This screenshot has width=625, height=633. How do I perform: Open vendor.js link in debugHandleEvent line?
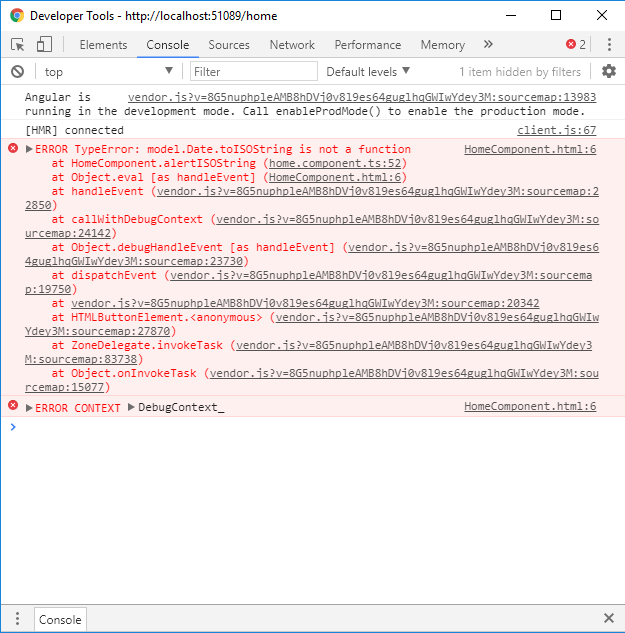(474, 247)
